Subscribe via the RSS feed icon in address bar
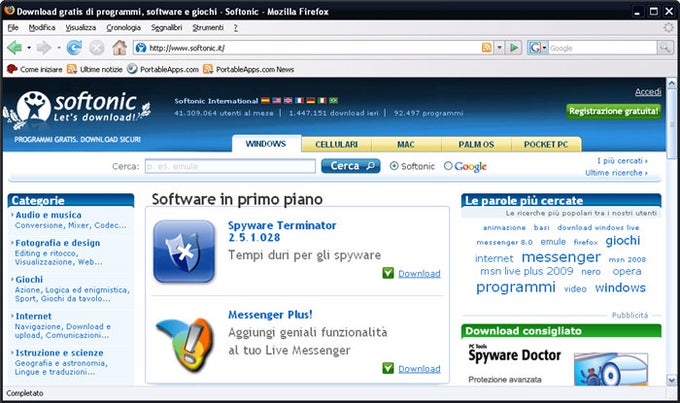 tap(487, 48)
